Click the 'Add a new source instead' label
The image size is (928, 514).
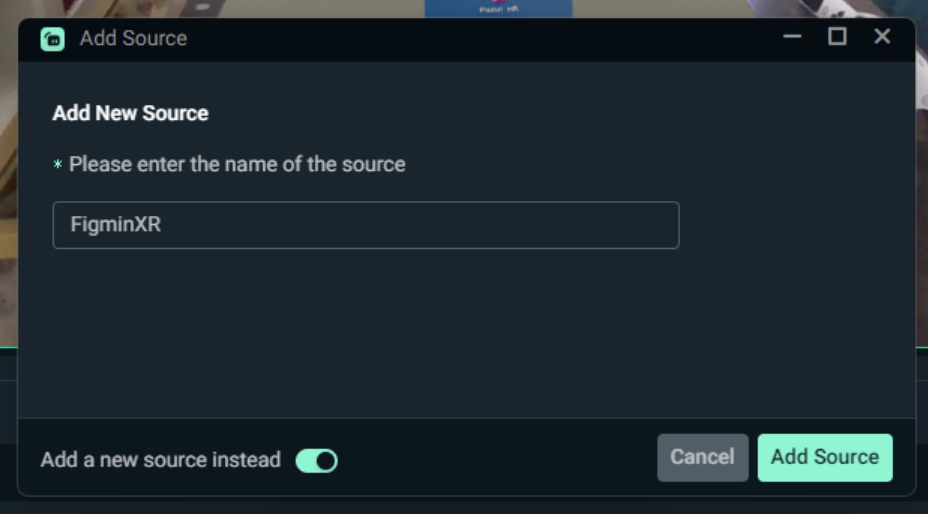click(x=160, y=460)
